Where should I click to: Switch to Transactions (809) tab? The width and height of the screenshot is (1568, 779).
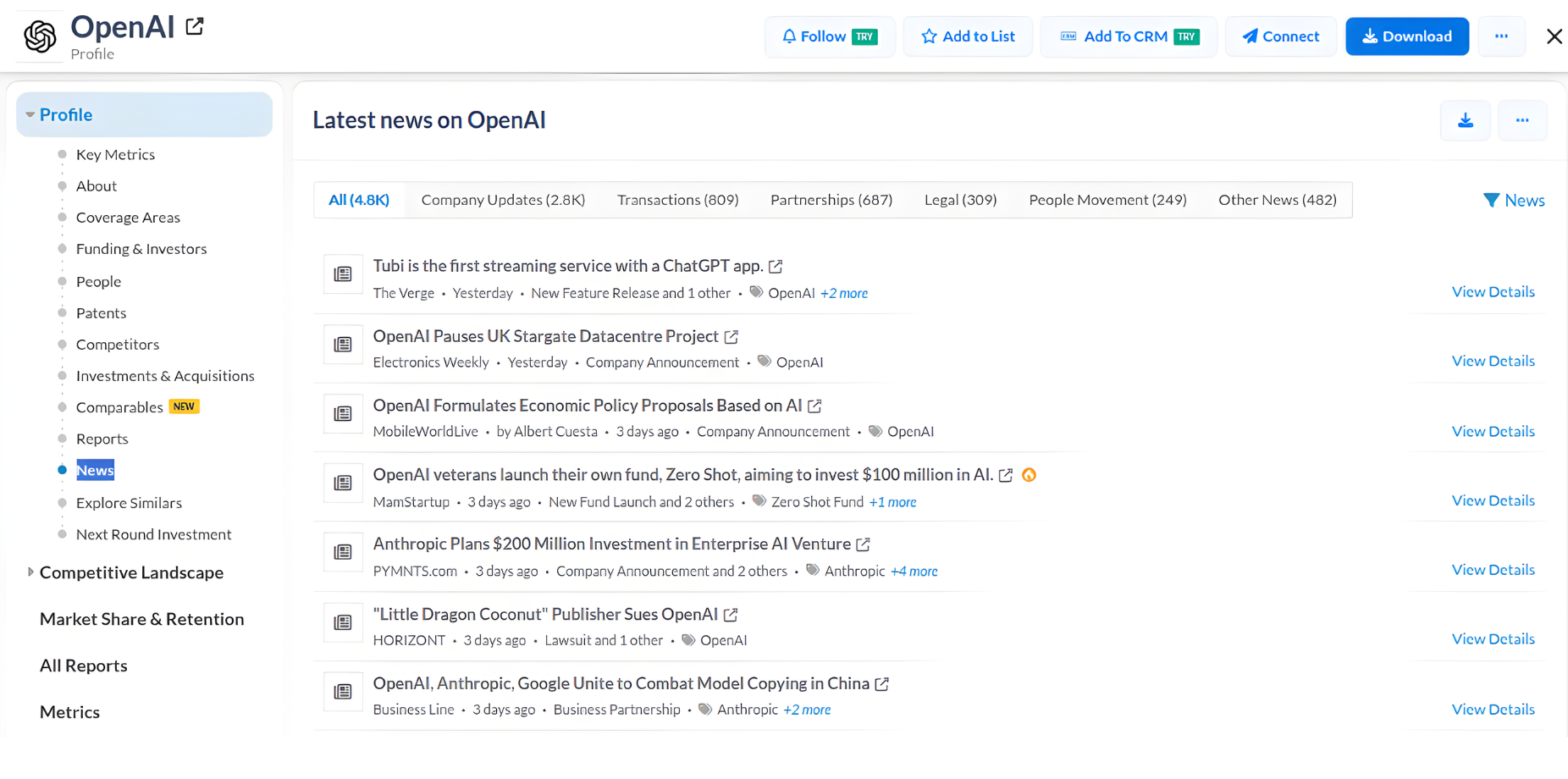click(677, 200)
